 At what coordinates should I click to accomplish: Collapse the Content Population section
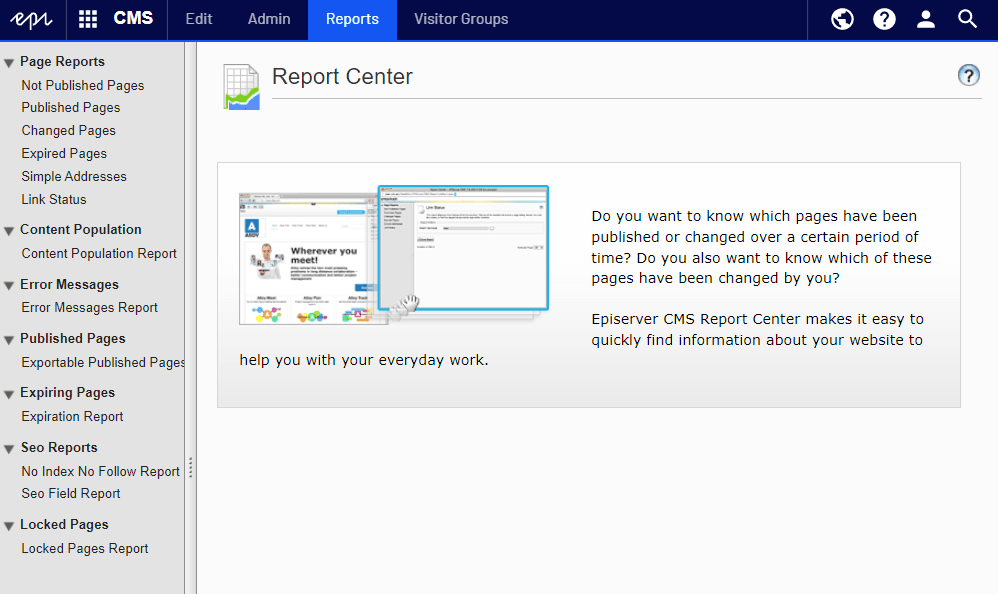tap(9, 231)
